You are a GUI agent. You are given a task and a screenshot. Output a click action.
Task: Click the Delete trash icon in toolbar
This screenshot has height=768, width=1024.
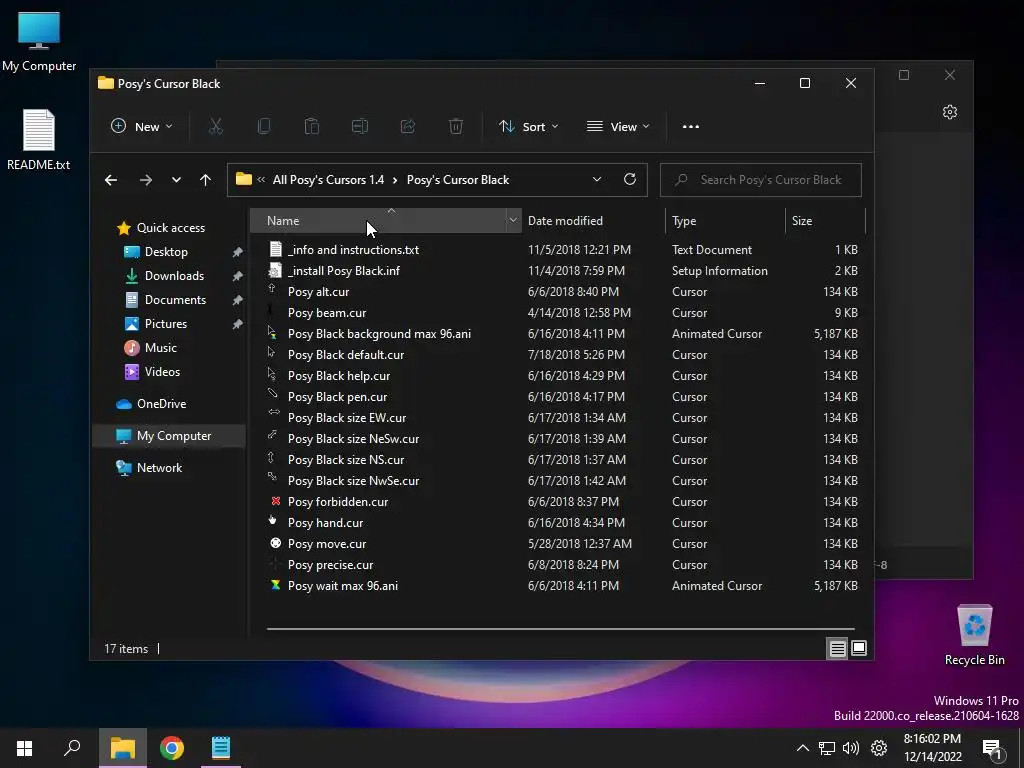coord(456,127)
